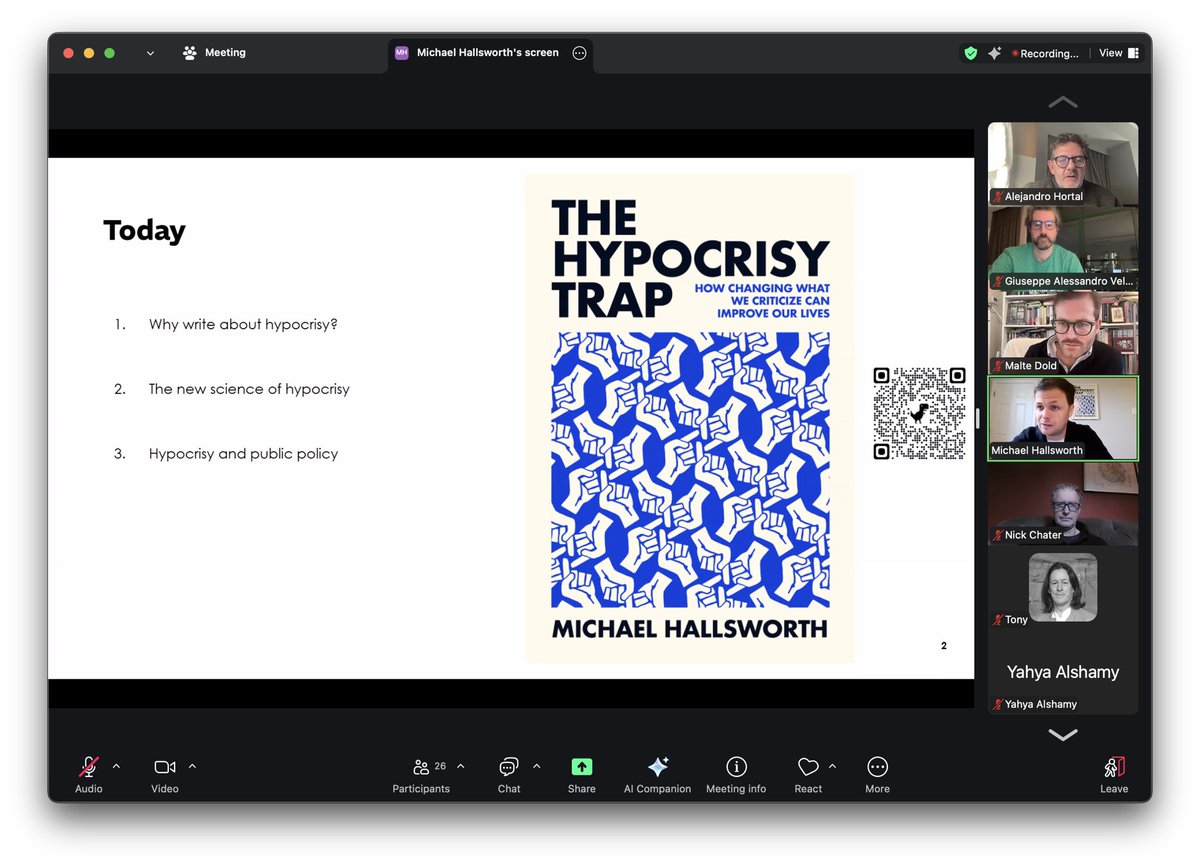Click the red Leave button
The image size is (1200, 866).
click(x=1113, y=770)
